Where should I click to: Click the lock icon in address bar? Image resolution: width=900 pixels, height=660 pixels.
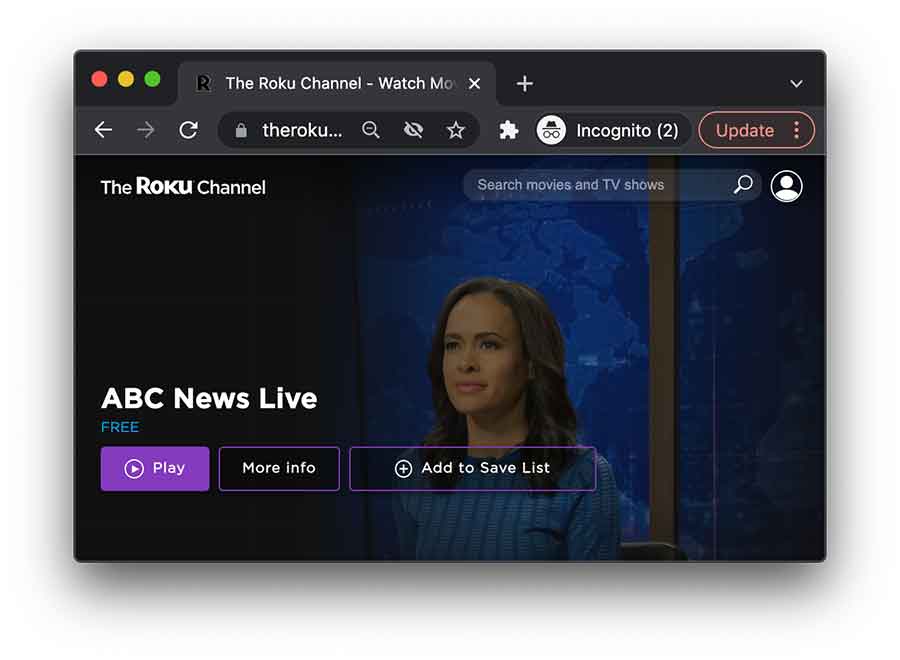[x=240, y=131]
